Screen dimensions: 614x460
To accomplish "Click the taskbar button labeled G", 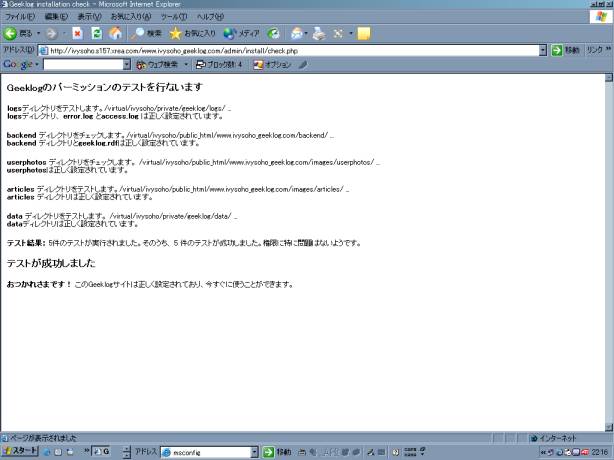I will (101, 451).
